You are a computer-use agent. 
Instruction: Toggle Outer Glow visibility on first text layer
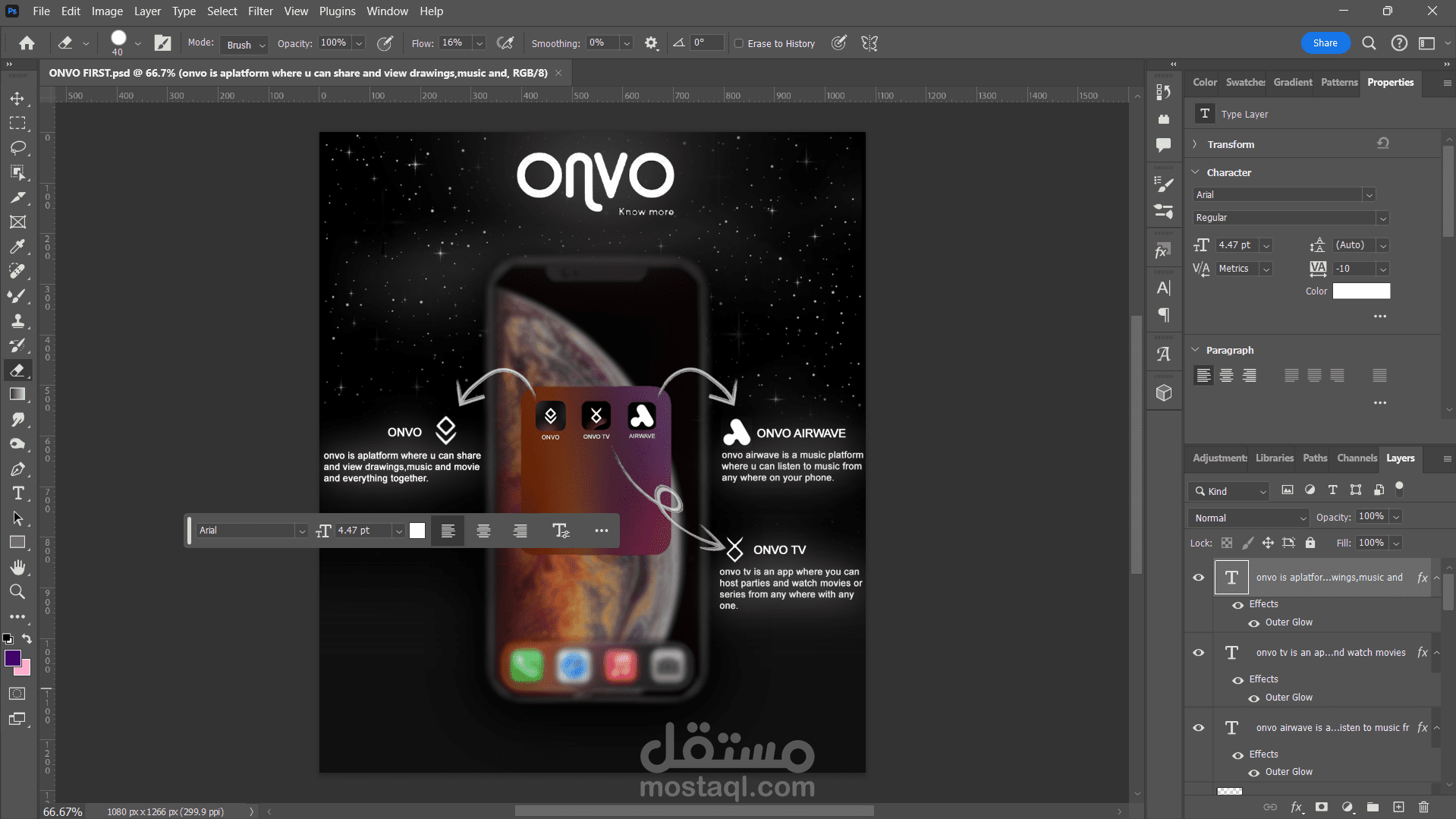[1254, 623]
